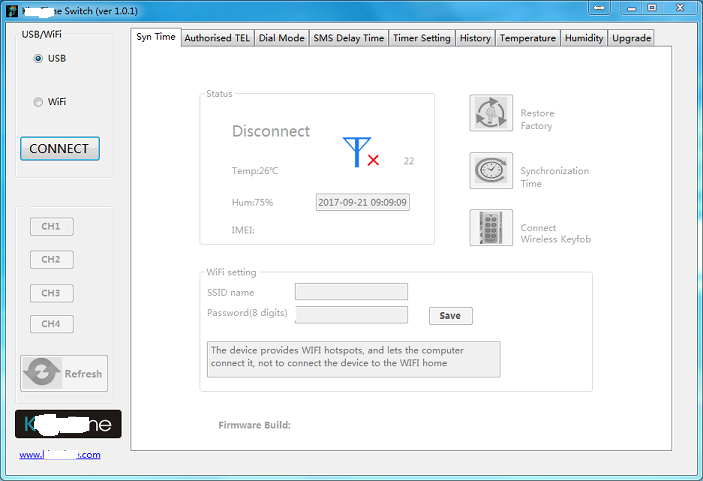Viewport: 703px width, 481px height.
Task: Click the SSID name input field
Action: pyautogui.click(x=351, y=292)
